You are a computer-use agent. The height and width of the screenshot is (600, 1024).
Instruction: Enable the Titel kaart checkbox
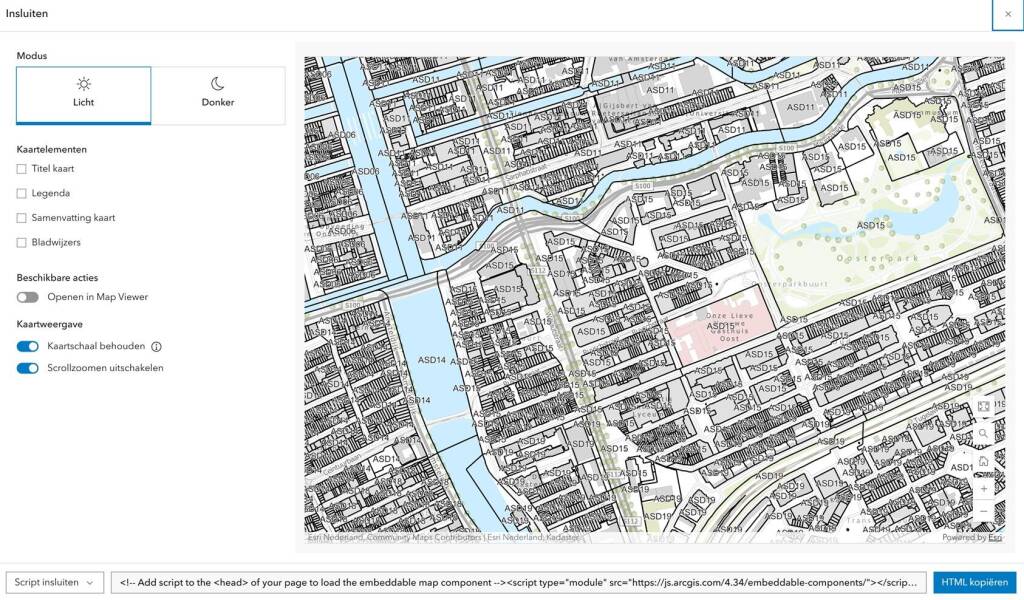[22, 169]
